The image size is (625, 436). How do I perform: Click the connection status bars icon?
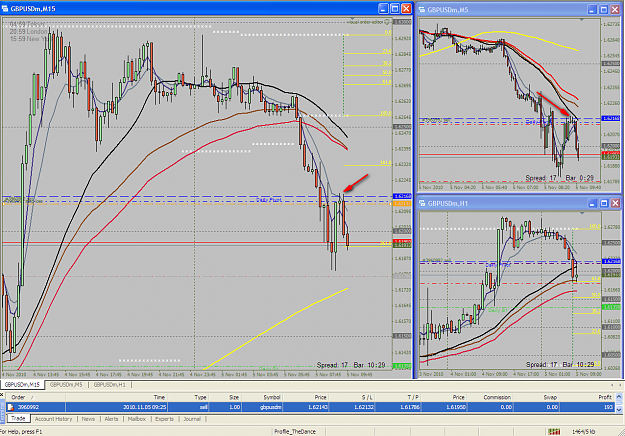(x=554, y=432)
